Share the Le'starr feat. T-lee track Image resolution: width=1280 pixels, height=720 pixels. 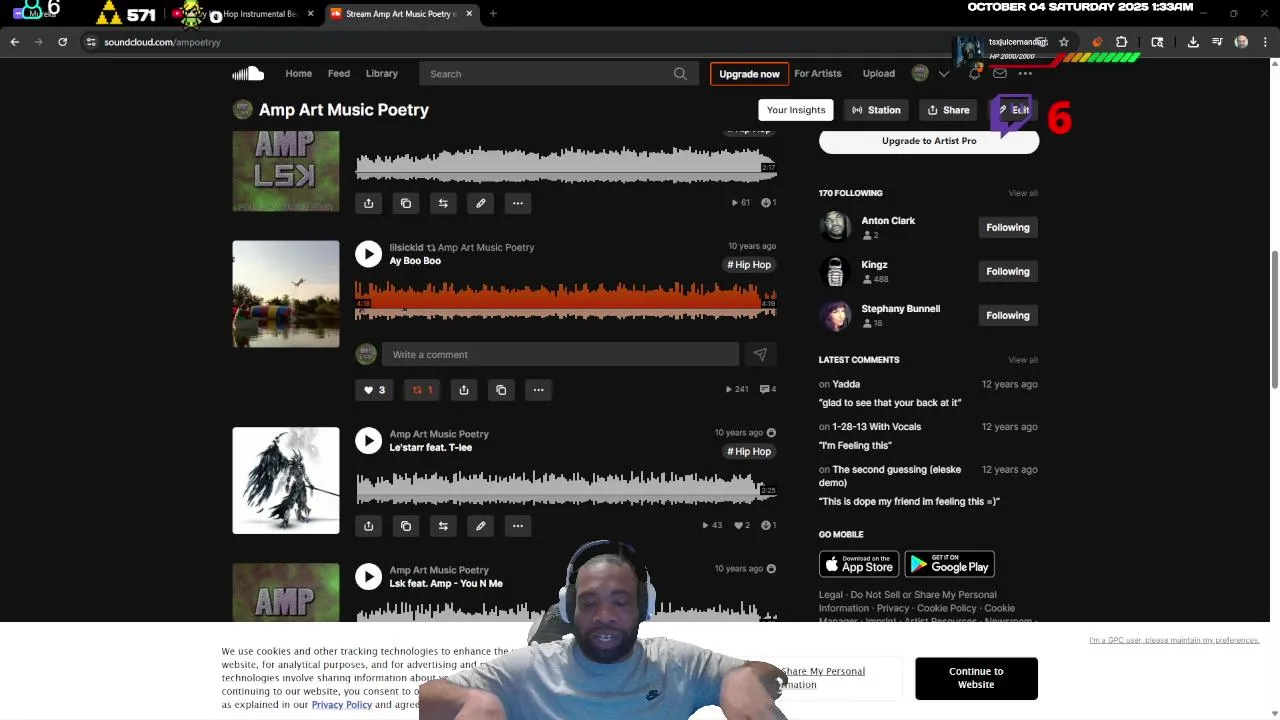point(368,526)
